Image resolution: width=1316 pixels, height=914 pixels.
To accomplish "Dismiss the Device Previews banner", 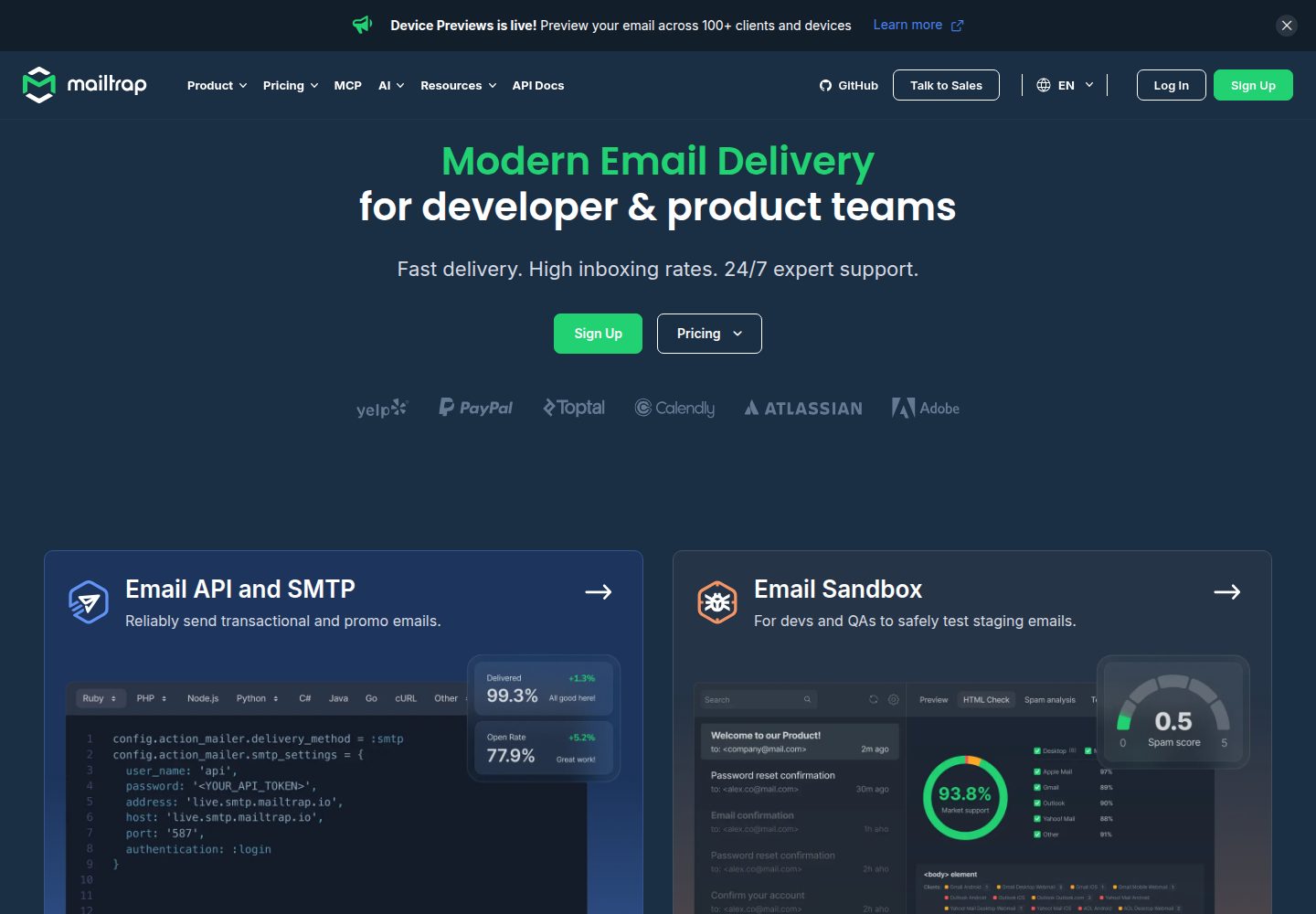I will point(1287,26).
